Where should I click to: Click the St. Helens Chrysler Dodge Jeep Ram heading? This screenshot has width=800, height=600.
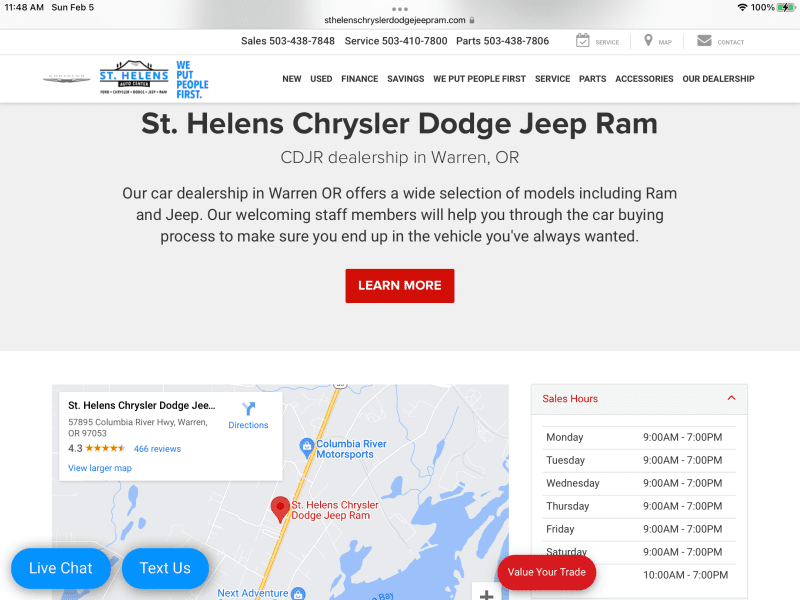point(399,124)
